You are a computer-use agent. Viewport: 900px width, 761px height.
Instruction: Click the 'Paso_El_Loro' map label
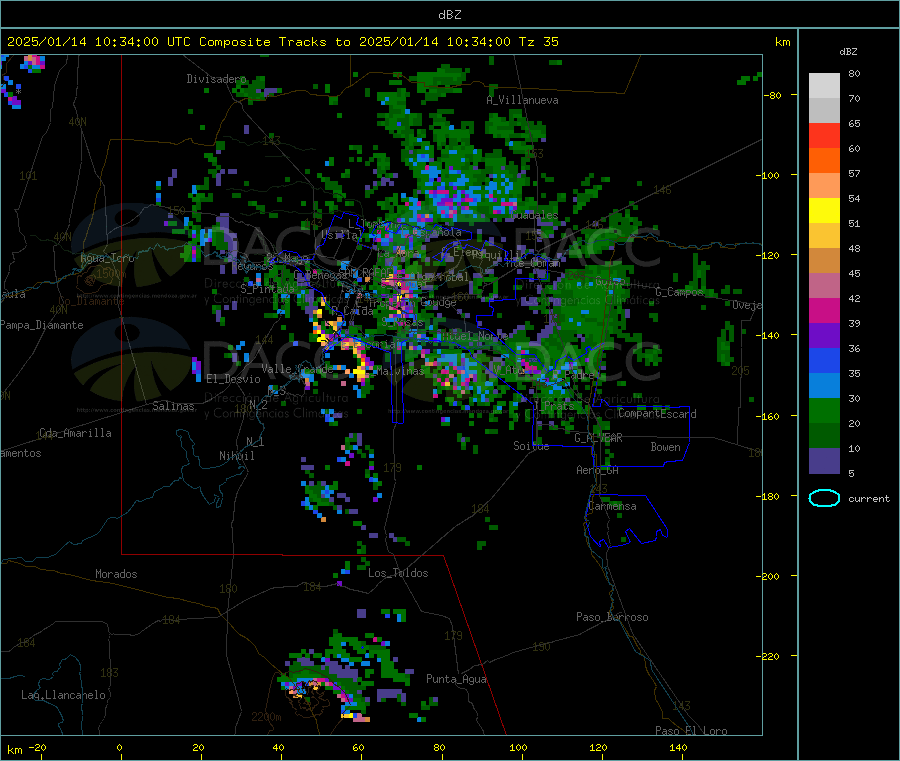coord(691,731)
